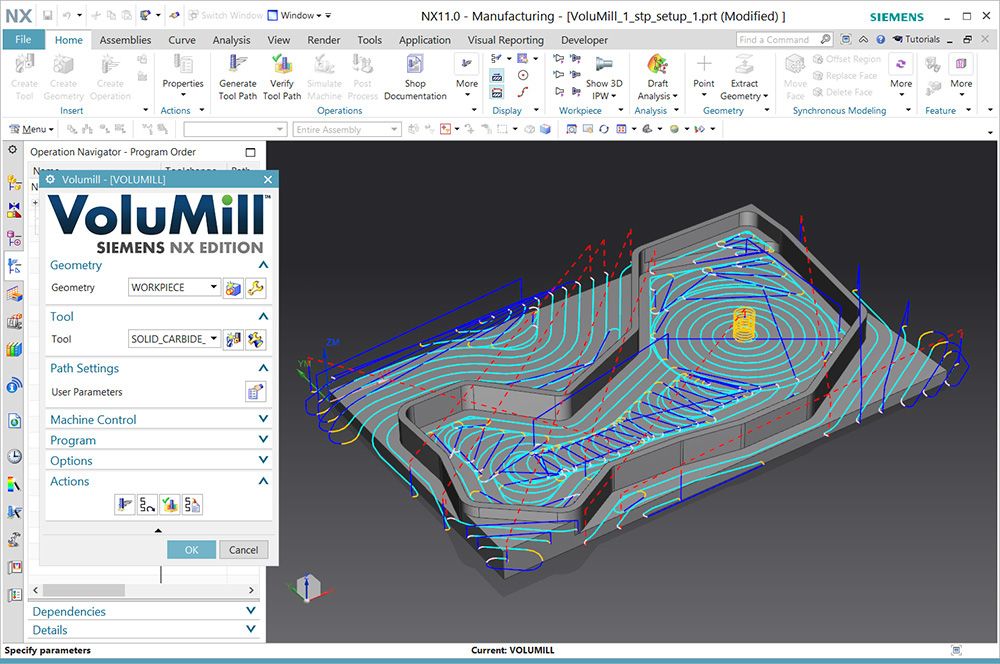Click OK in the Volumill dialog

(191, 550)
